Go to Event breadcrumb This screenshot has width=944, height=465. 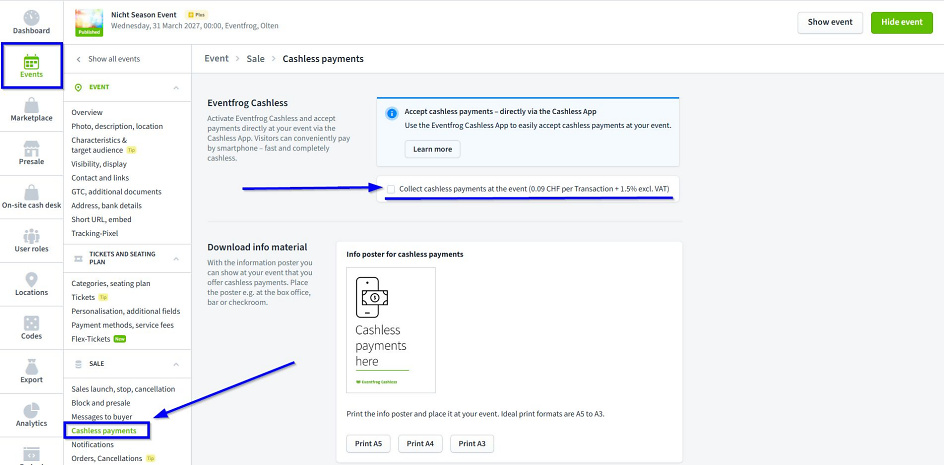click(217, 58)
